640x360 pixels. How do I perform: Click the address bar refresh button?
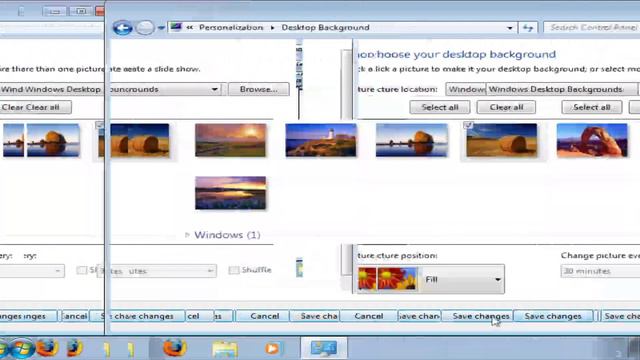(528, 28)
